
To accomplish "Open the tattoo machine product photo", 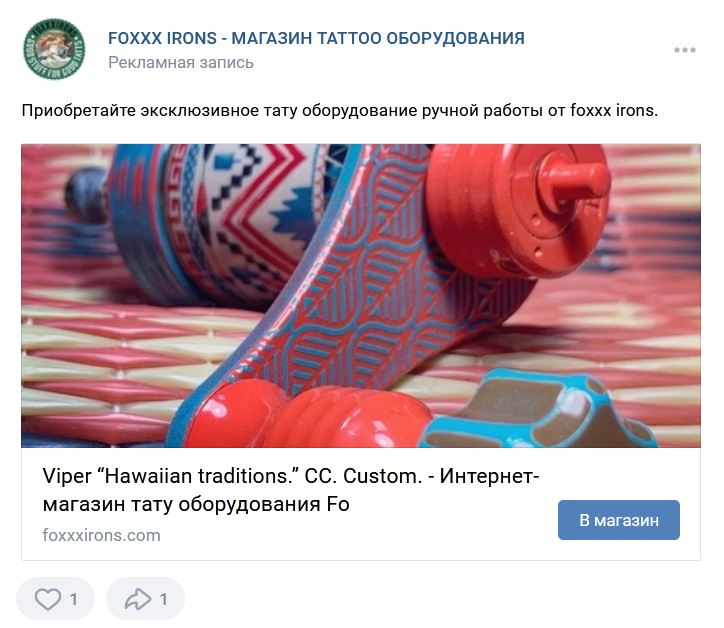I will click(361, 296).
